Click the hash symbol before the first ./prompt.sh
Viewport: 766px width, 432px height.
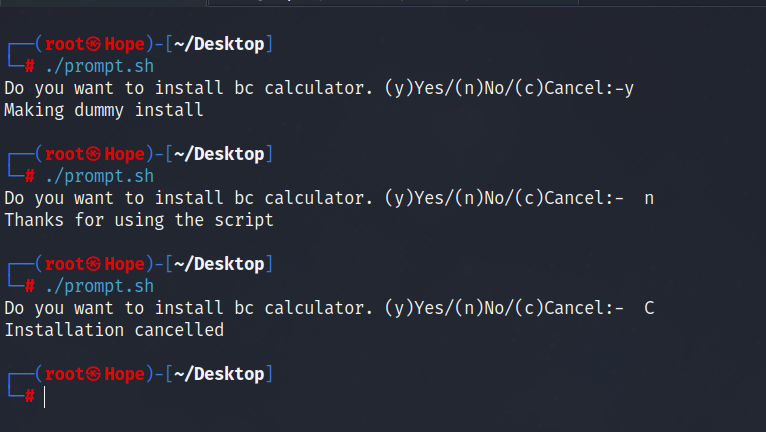click(x=29, y=66)
